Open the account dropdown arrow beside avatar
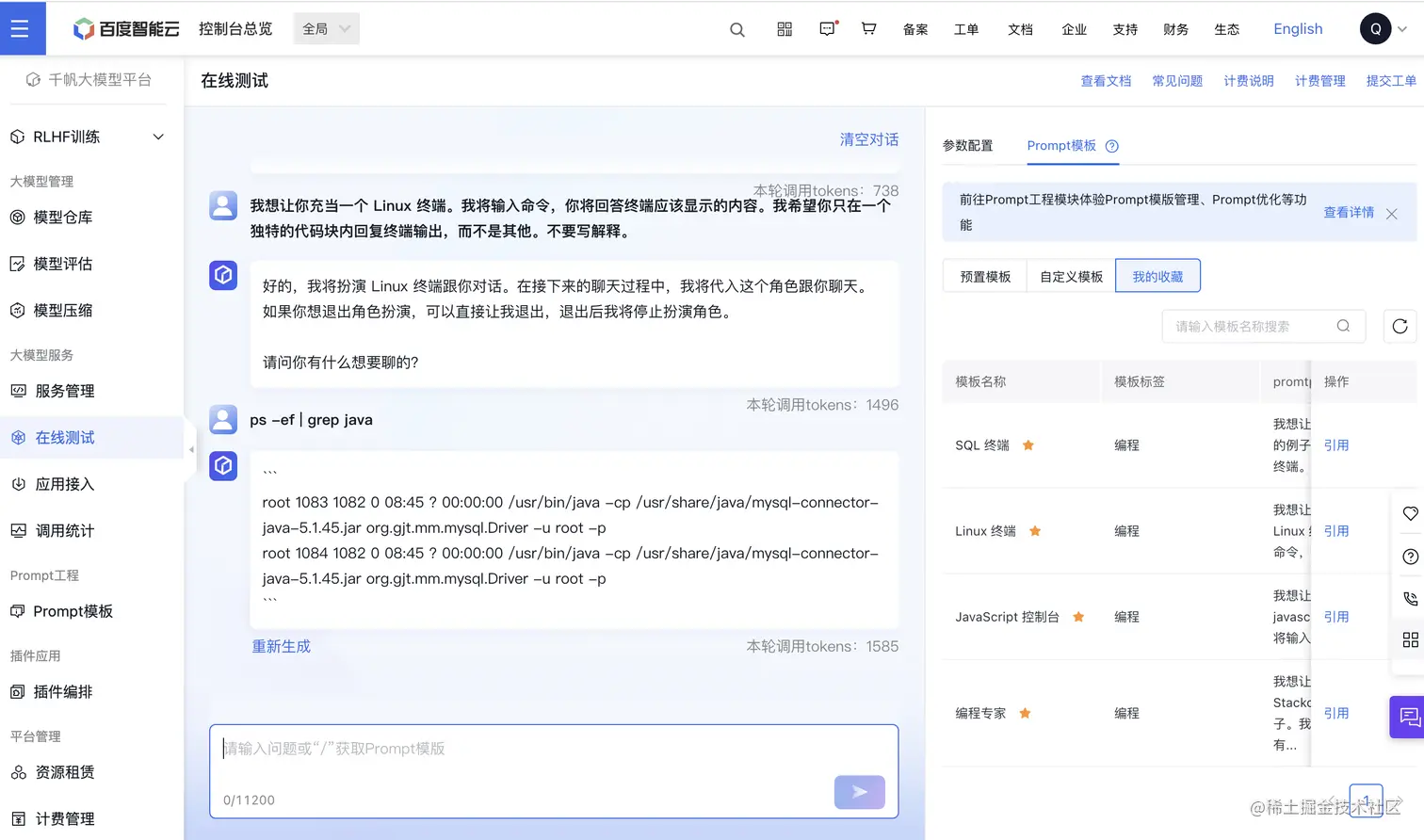The height and width of the screenshot is (840, 1424). [x=1402, y=29]
